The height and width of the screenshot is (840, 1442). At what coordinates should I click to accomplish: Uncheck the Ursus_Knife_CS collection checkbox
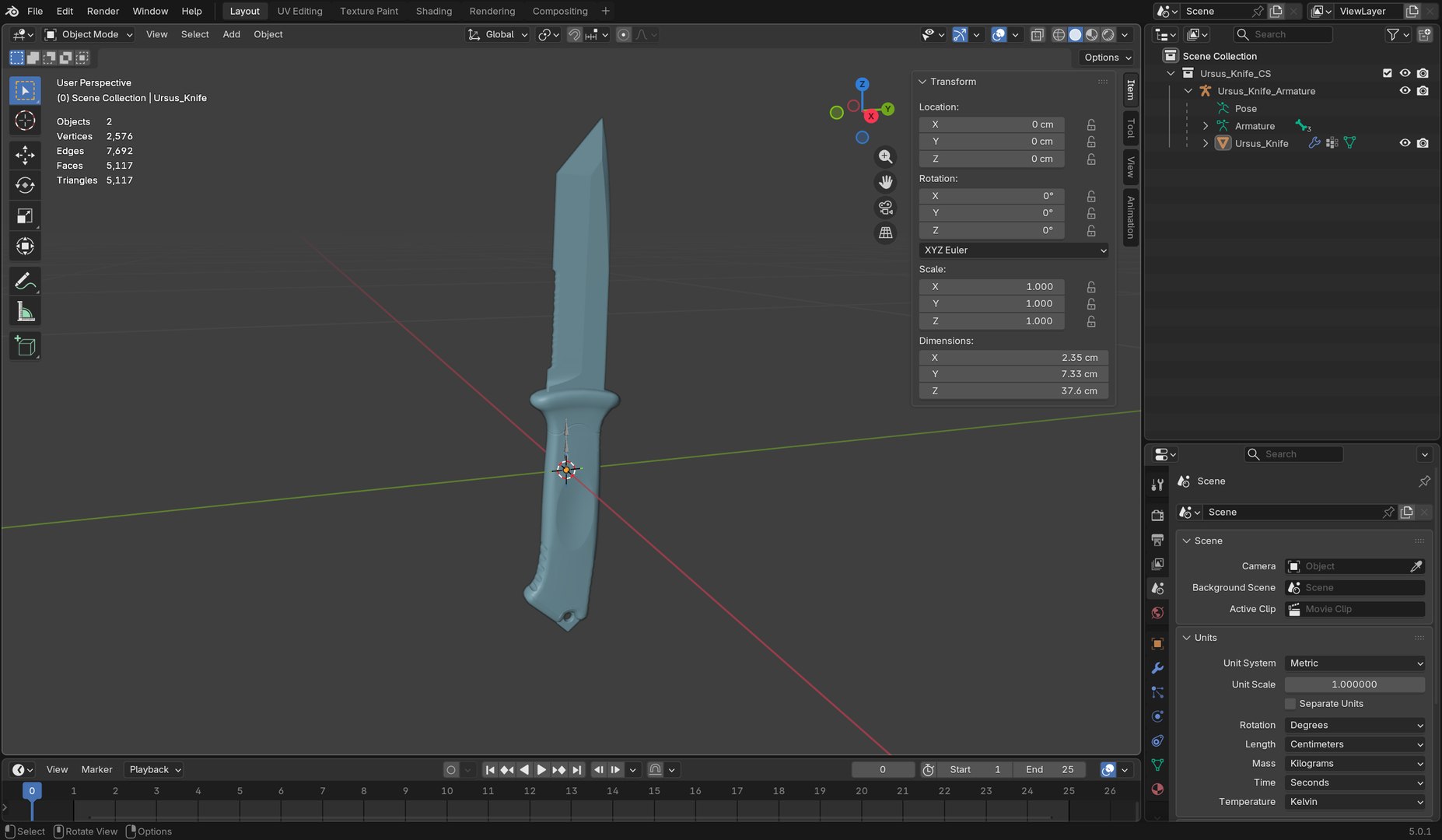[x=1387, y=73]
